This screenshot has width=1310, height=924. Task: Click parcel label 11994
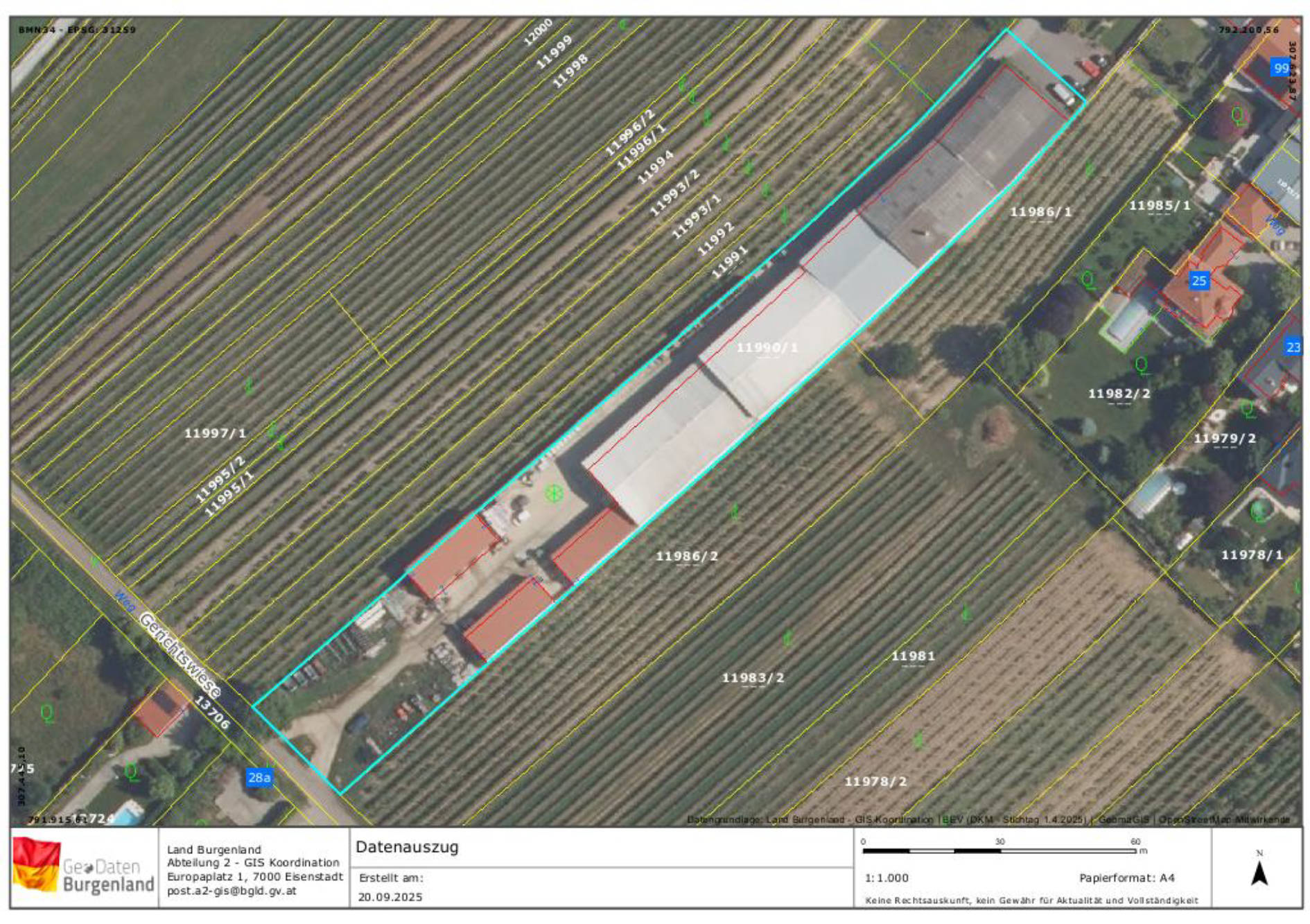point(655,167)
